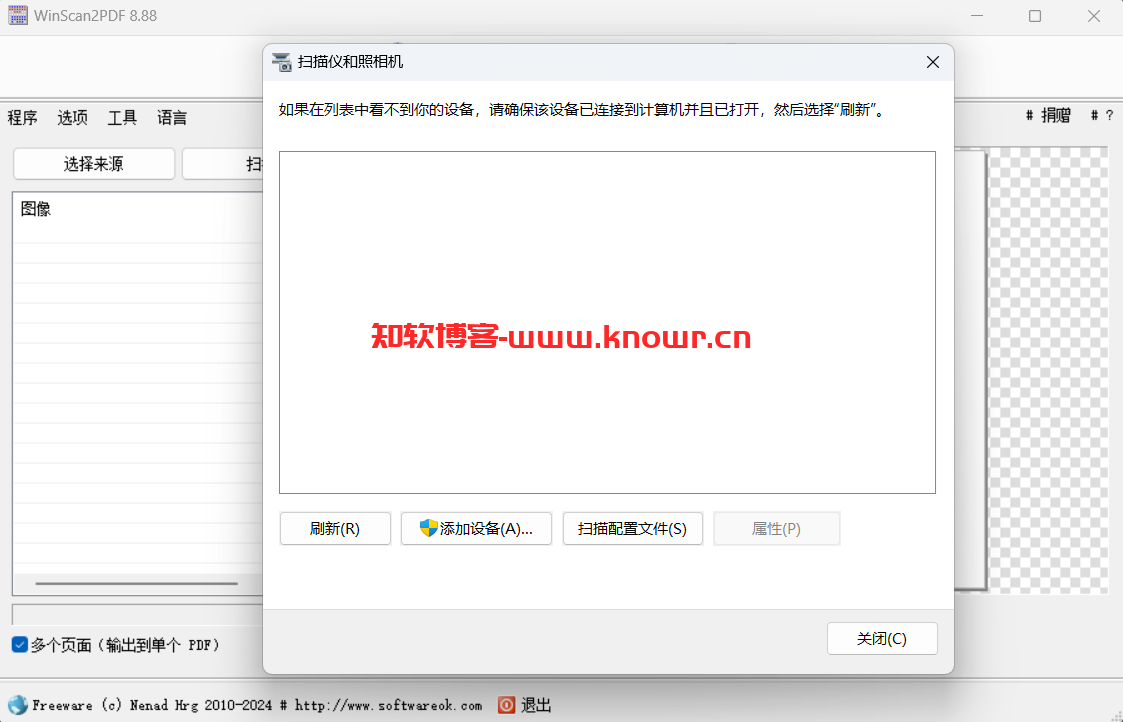
Task: Click the 选择来源 select source button
Action: [94, 164]
